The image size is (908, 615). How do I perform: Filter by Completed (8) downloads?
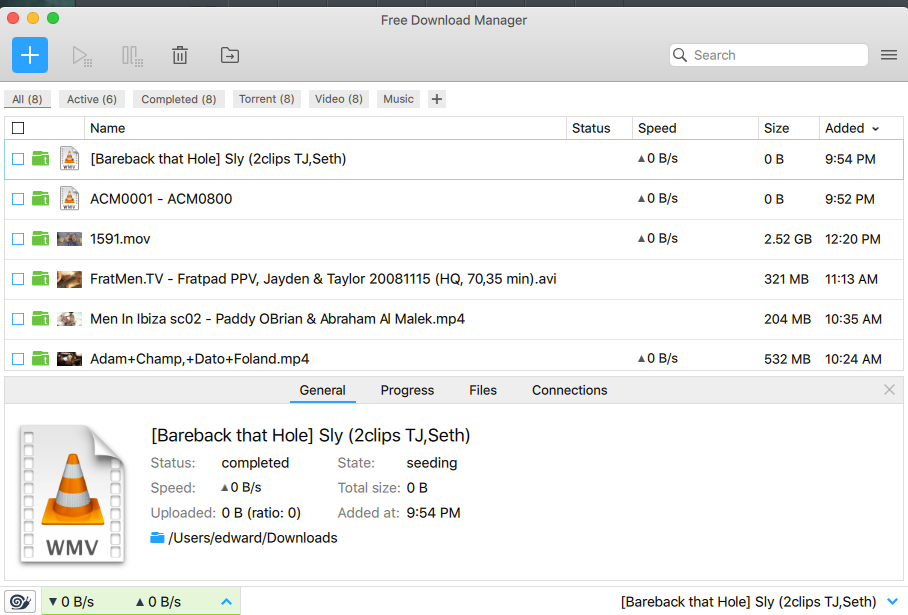pos(178,99)
